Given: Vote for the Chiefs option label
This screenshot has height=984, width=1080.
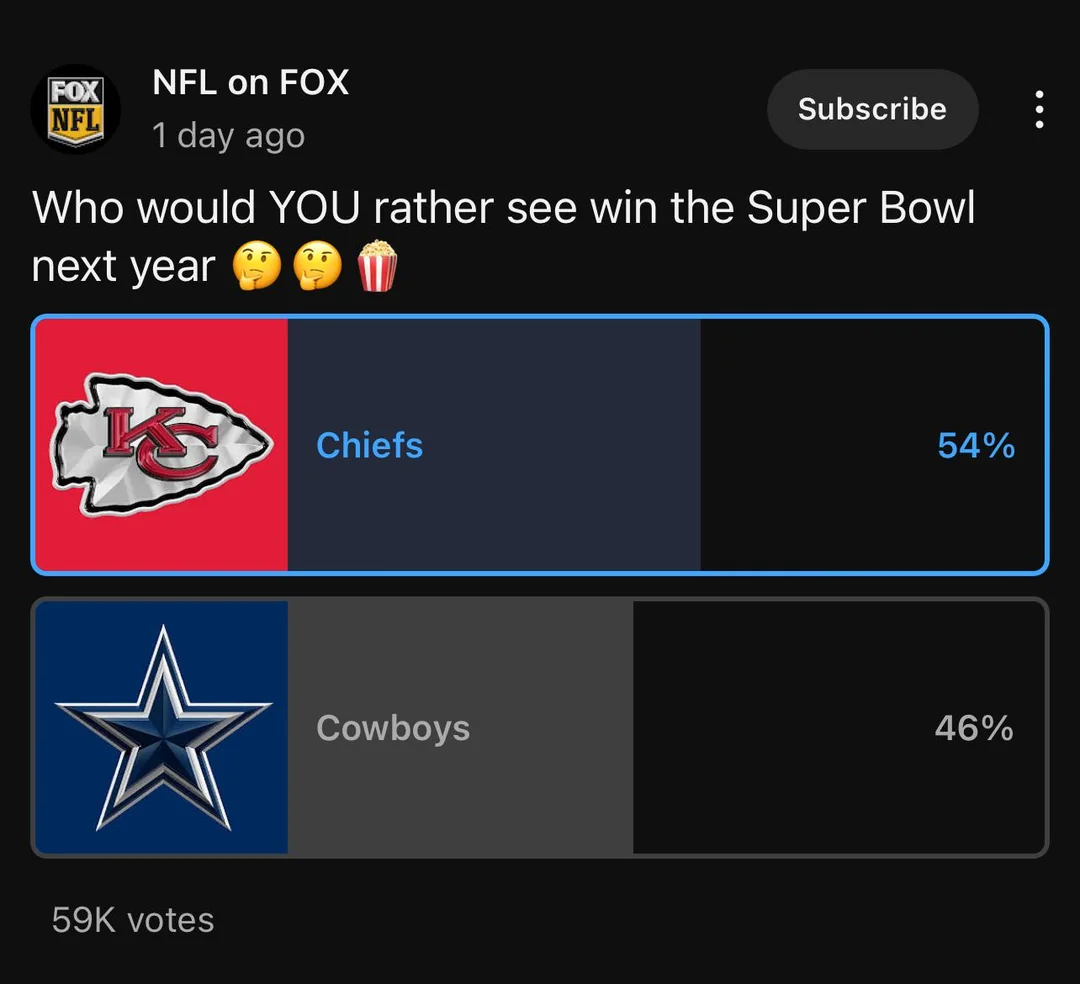Looking at the screenshot, I should [x=369, y=445].
